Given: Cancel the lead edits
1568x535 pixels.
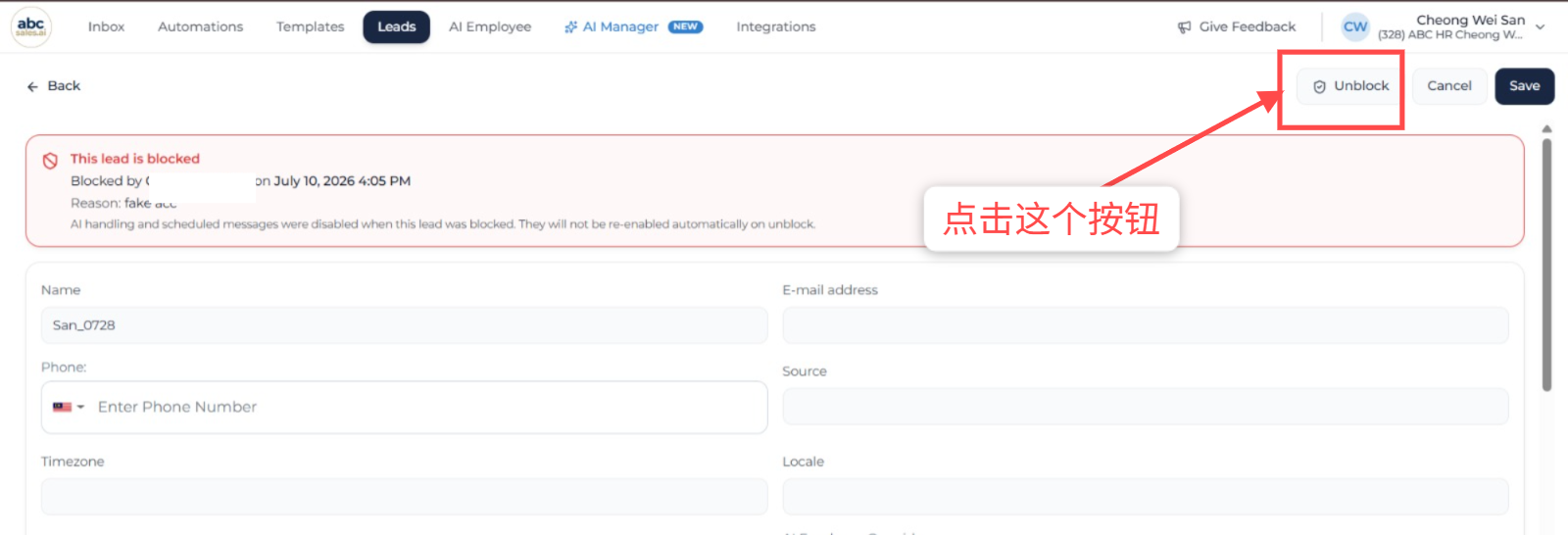Looking at the screenshot, I should pyautogui.click(x=1449, y=86).
